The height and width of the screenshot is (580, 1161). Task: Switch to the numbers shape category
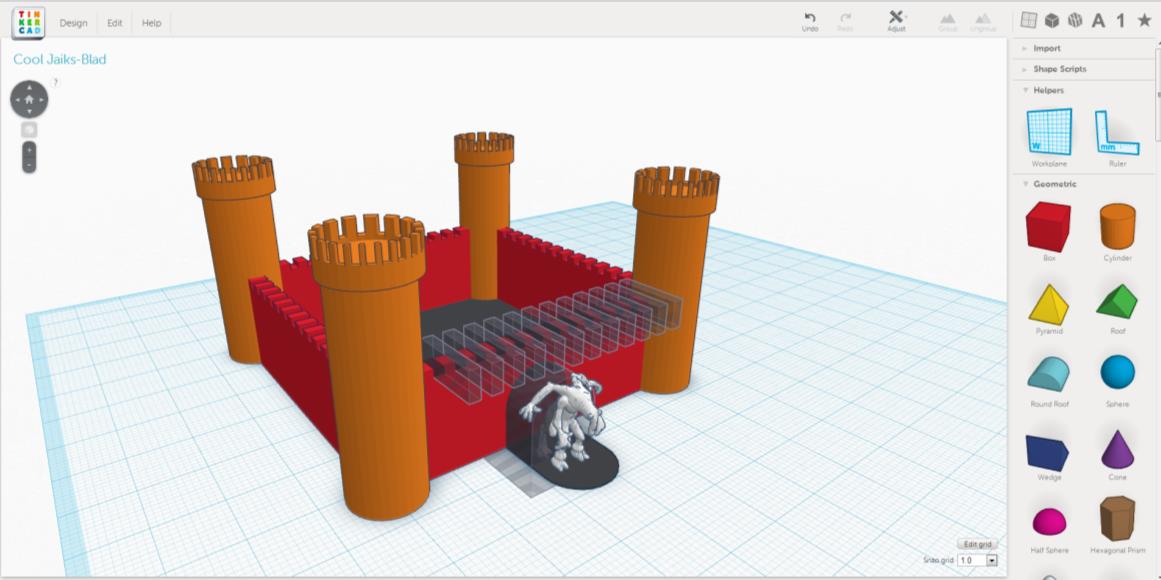click(1121, 20)
